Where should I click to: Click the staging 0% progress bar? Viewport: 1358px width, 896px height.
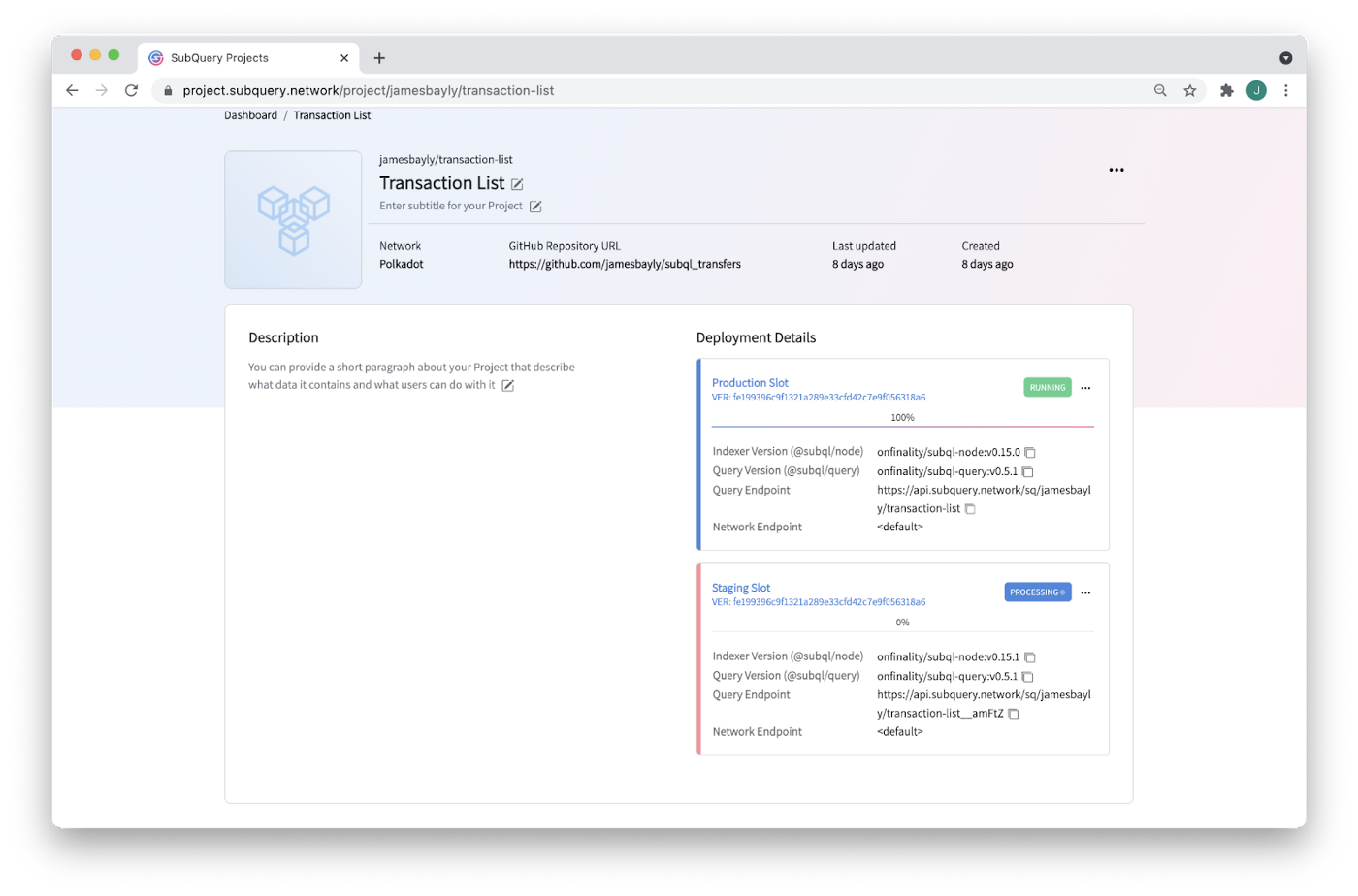pos(903,631)
